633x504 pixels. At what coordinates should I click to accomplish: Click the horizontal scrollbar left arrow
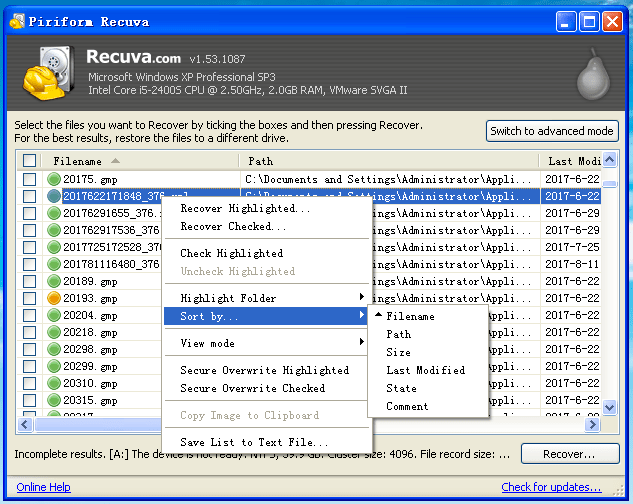point(25,424)
